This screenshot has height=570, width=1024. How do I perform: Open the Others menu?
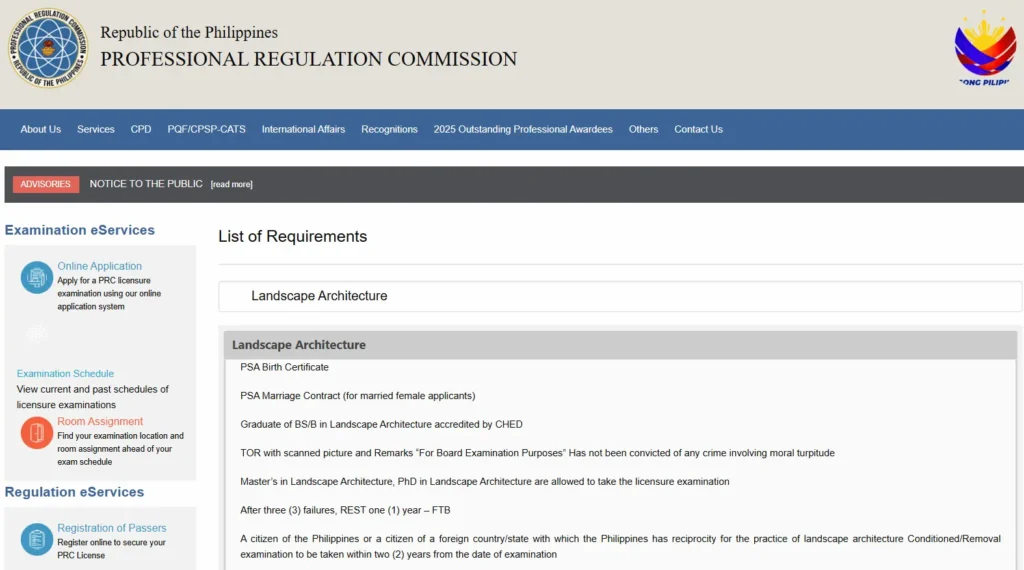(x=643, y=129)
